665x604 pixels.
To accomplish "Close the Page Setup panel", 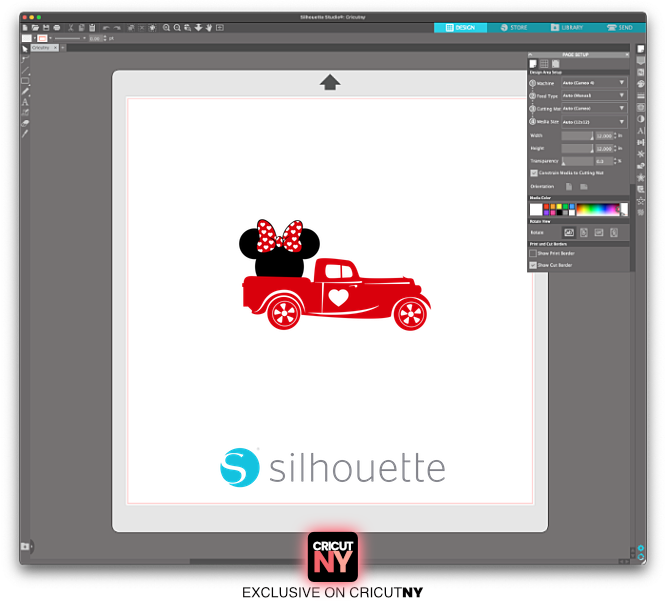I will (x=627, y=55).
